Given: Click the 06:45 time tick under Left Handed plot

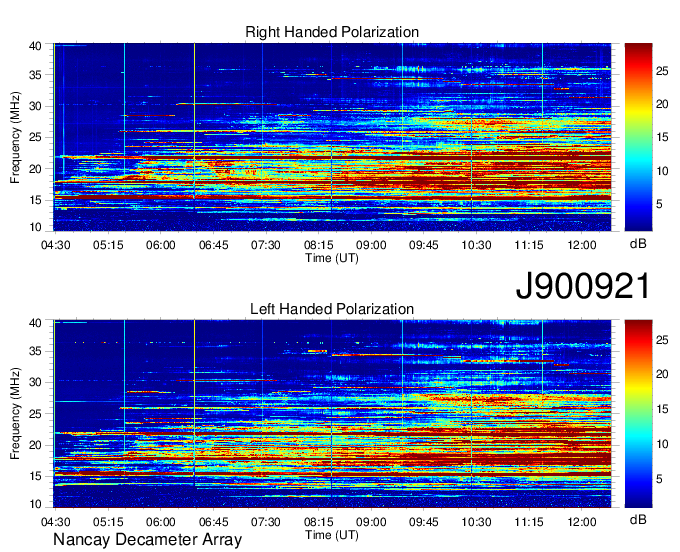Looking at the screenshot, I should click(213, 522).
